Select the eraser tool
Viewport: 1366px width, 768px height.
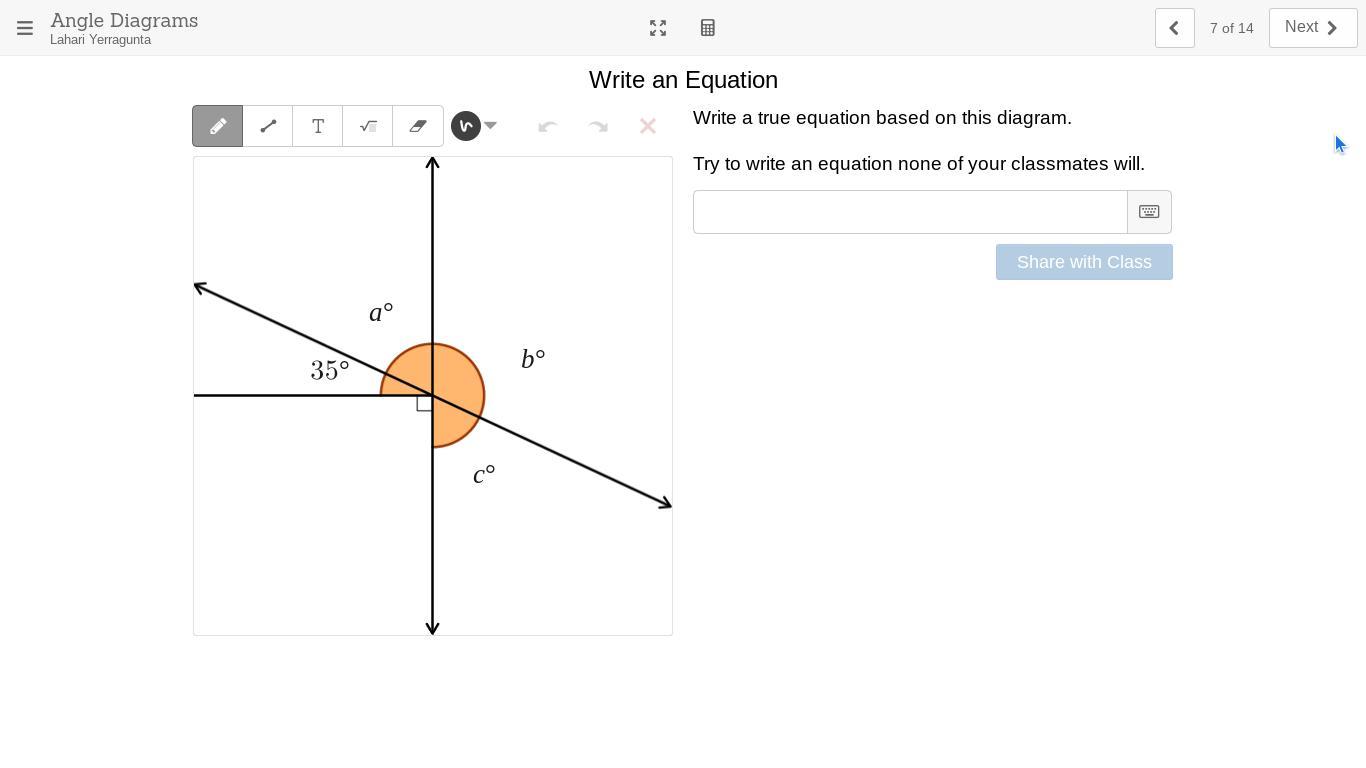pos(418,126)
